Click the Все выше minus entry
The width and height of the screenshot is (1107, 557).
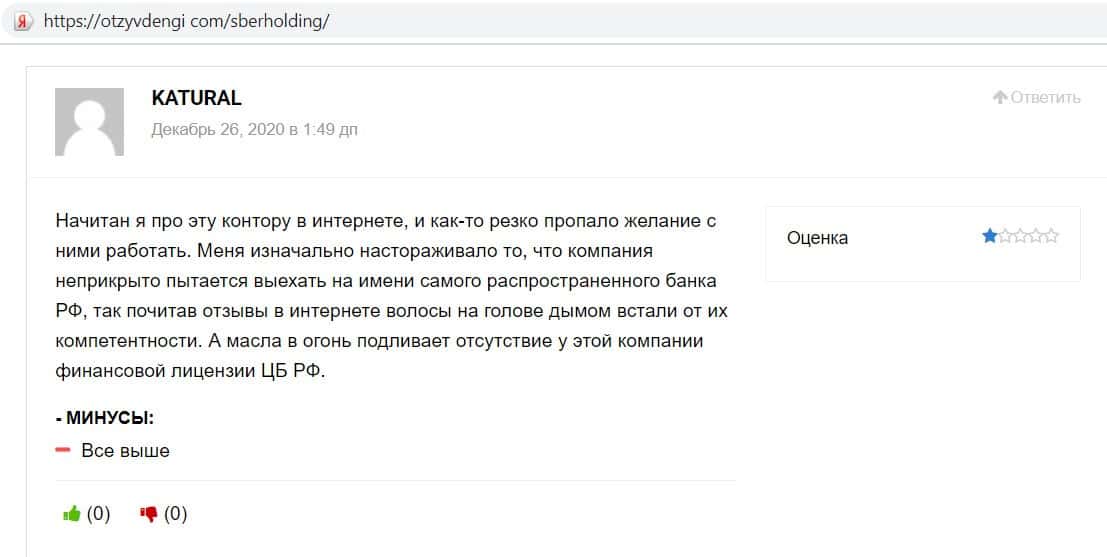click(x=125, y=451)
